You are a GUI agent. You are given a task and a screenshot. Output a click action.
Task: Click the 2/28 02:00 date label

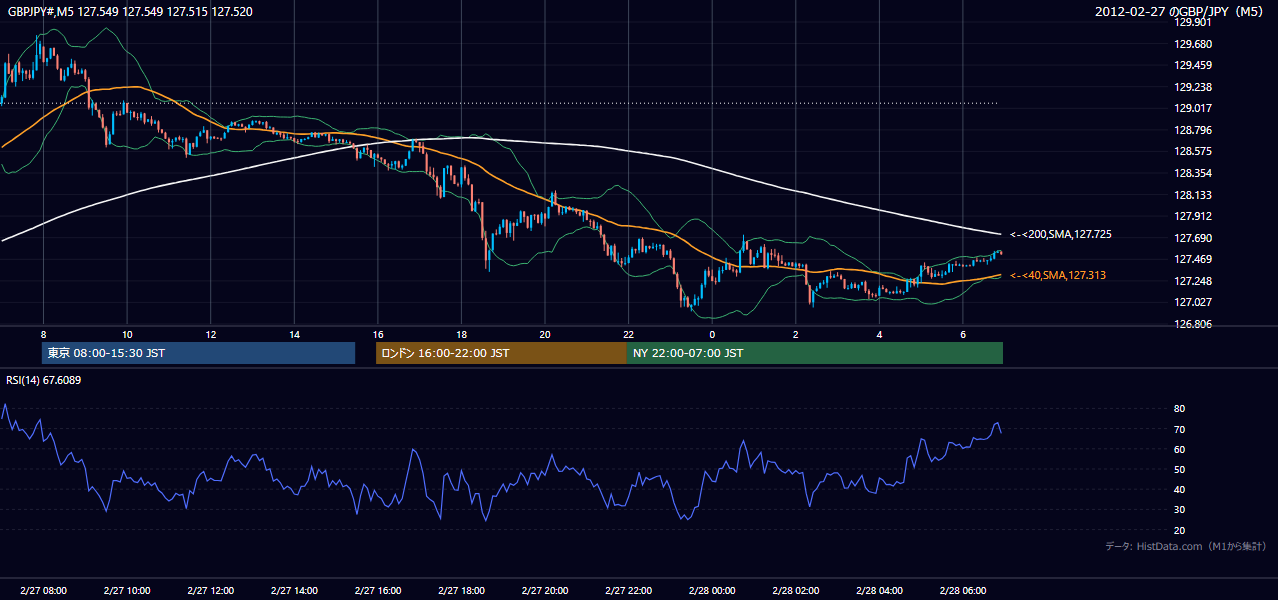pyautogui.click(x=796, y=591)
